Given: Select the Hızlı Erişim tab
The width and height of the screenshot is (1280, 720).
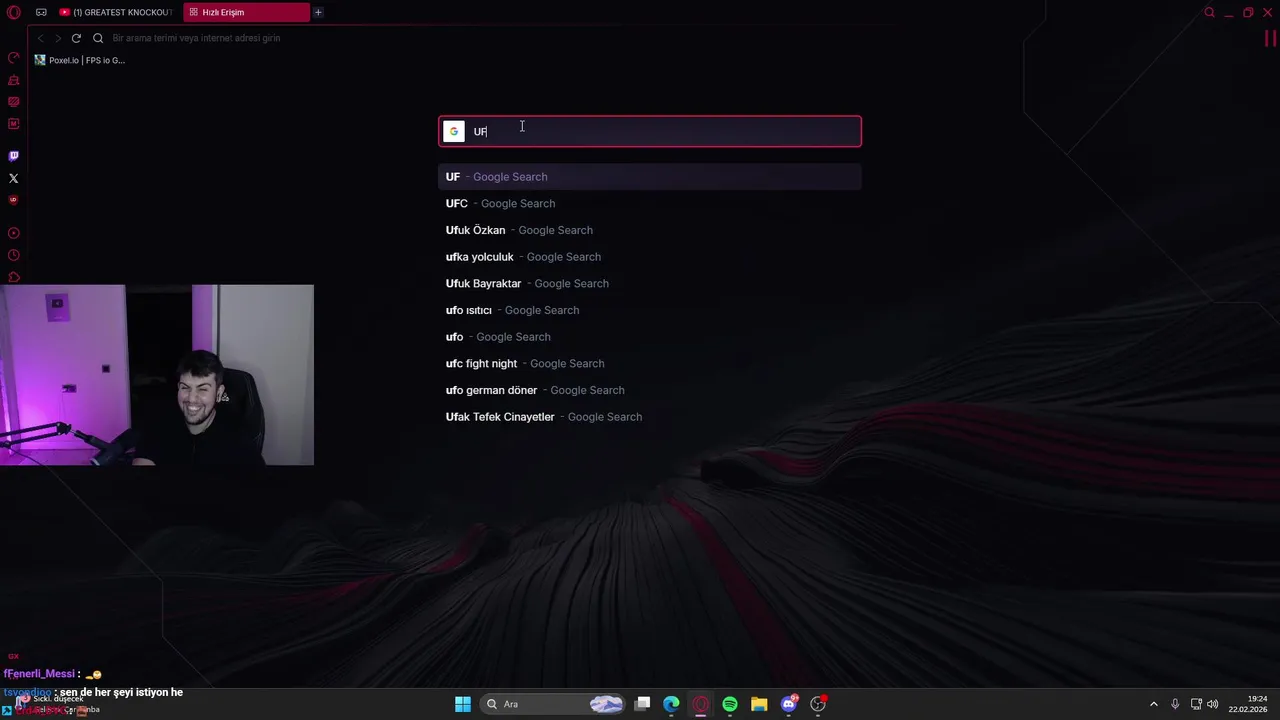Looking at the screenshot, I should coord(245,12).
